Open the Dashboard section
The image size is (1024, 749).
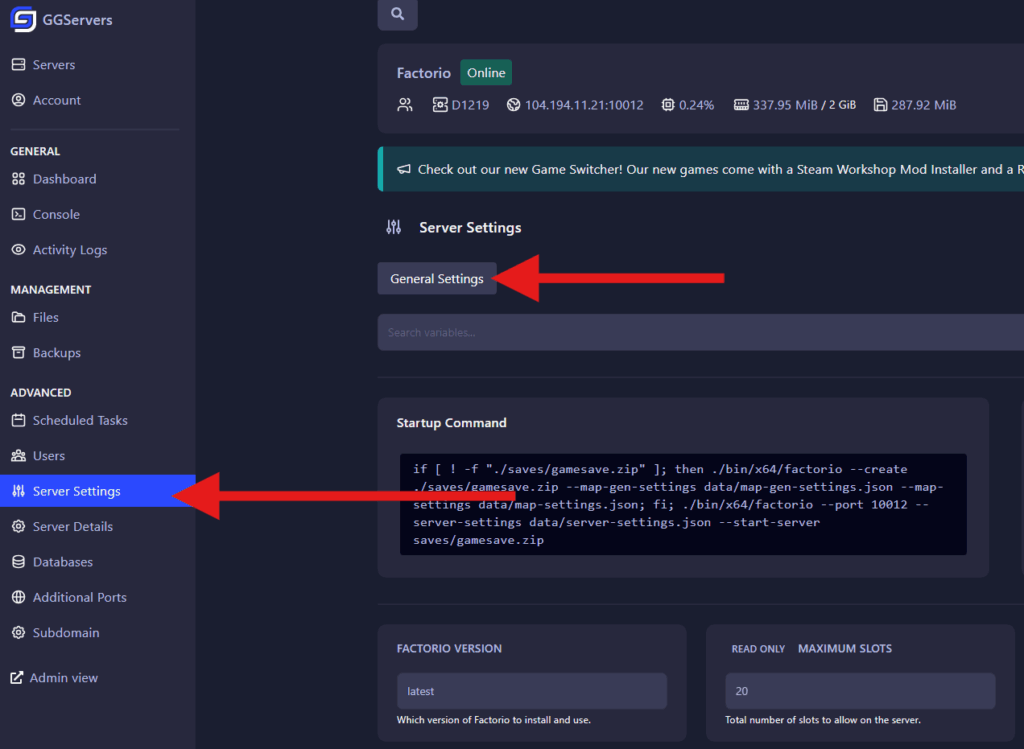tap(64, 179)
